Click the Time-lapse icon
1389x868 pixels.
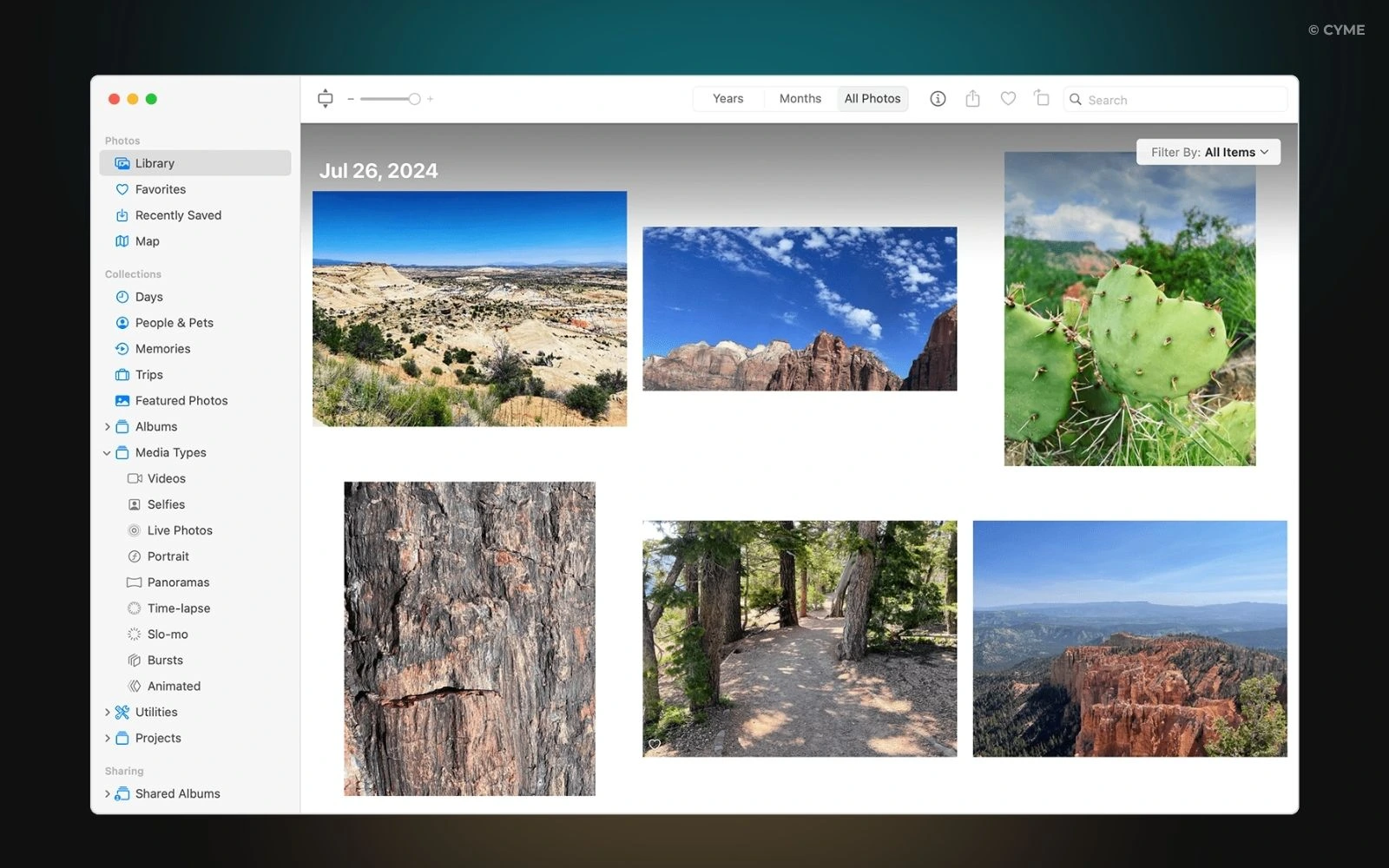135,608
